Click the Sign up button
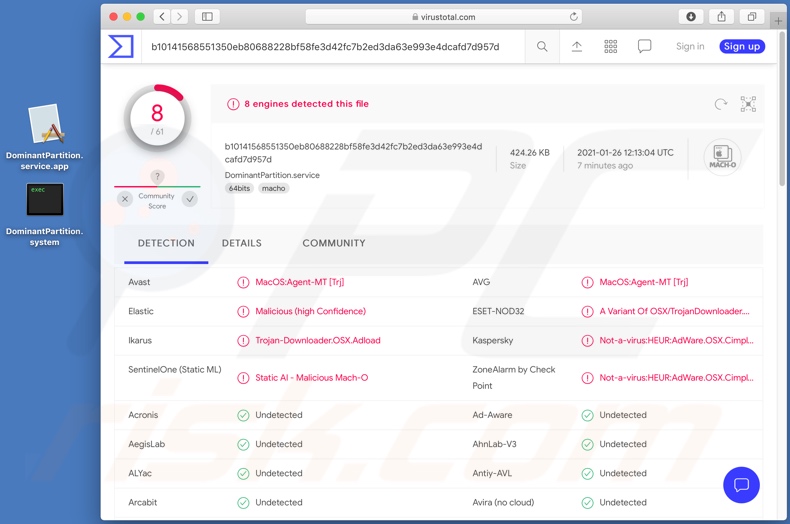Image resolution: width=790 pixels, height=524 pixels. pyautogui.click(x=742, y=46)
